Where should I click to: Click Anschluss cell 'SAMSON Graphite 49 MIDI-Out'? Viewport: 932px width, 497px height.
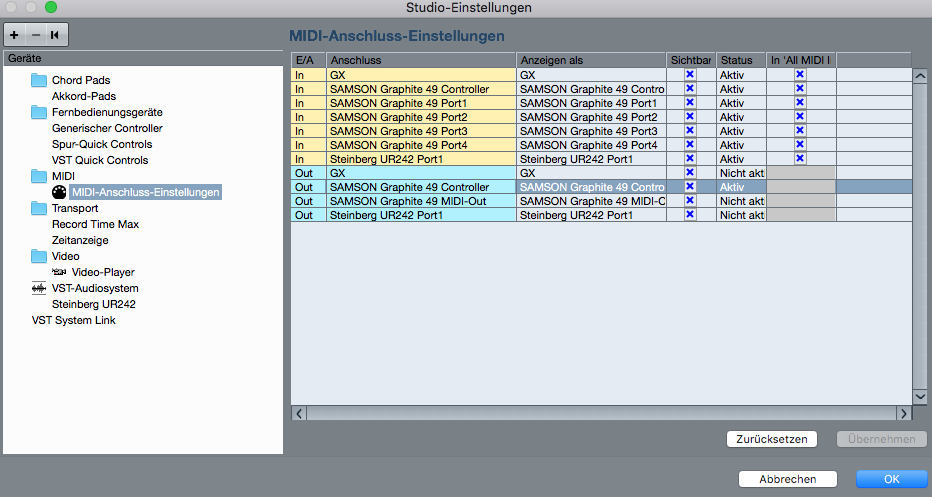[421, 201]
